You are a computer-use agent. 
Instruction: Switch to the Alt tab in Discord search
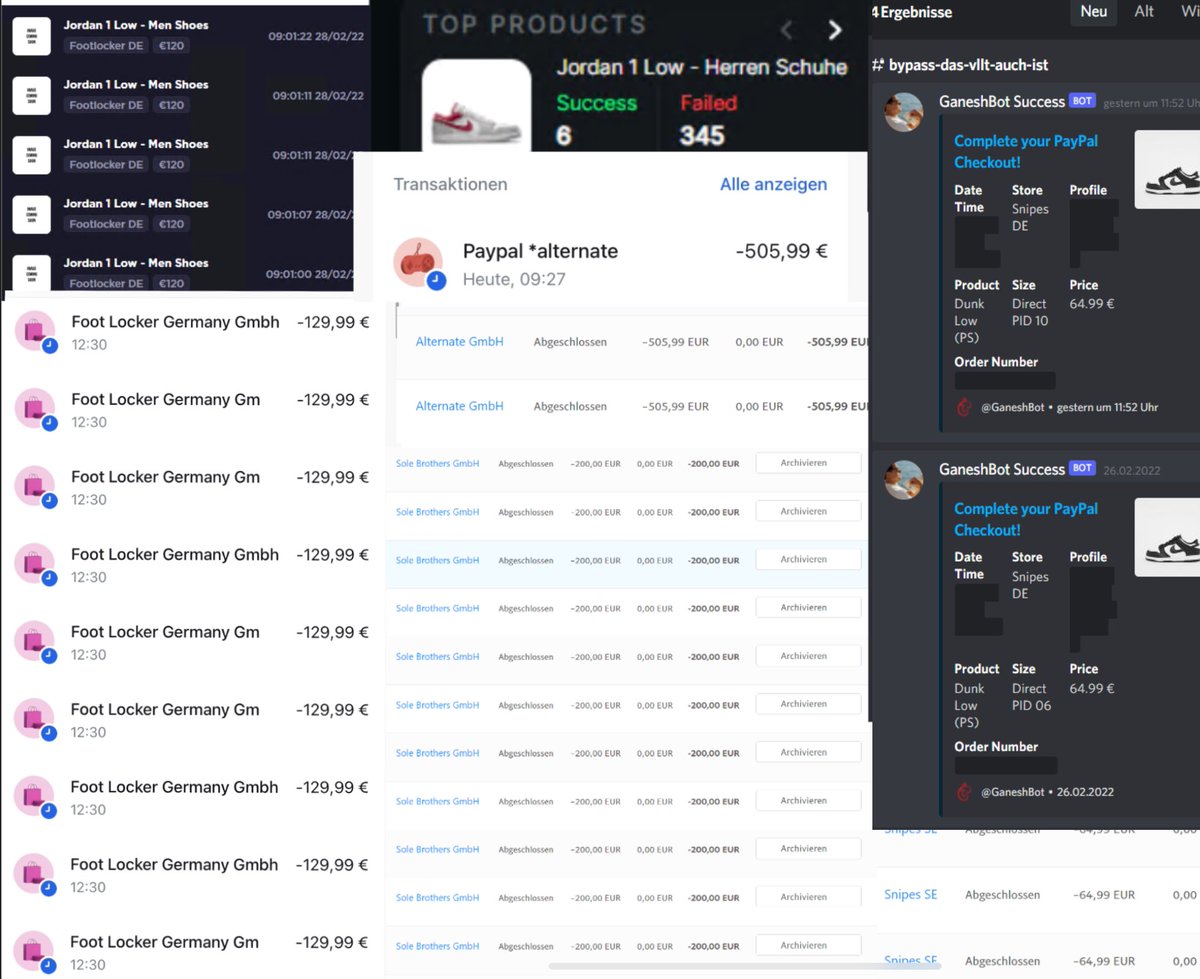[x=1144, y=11]
